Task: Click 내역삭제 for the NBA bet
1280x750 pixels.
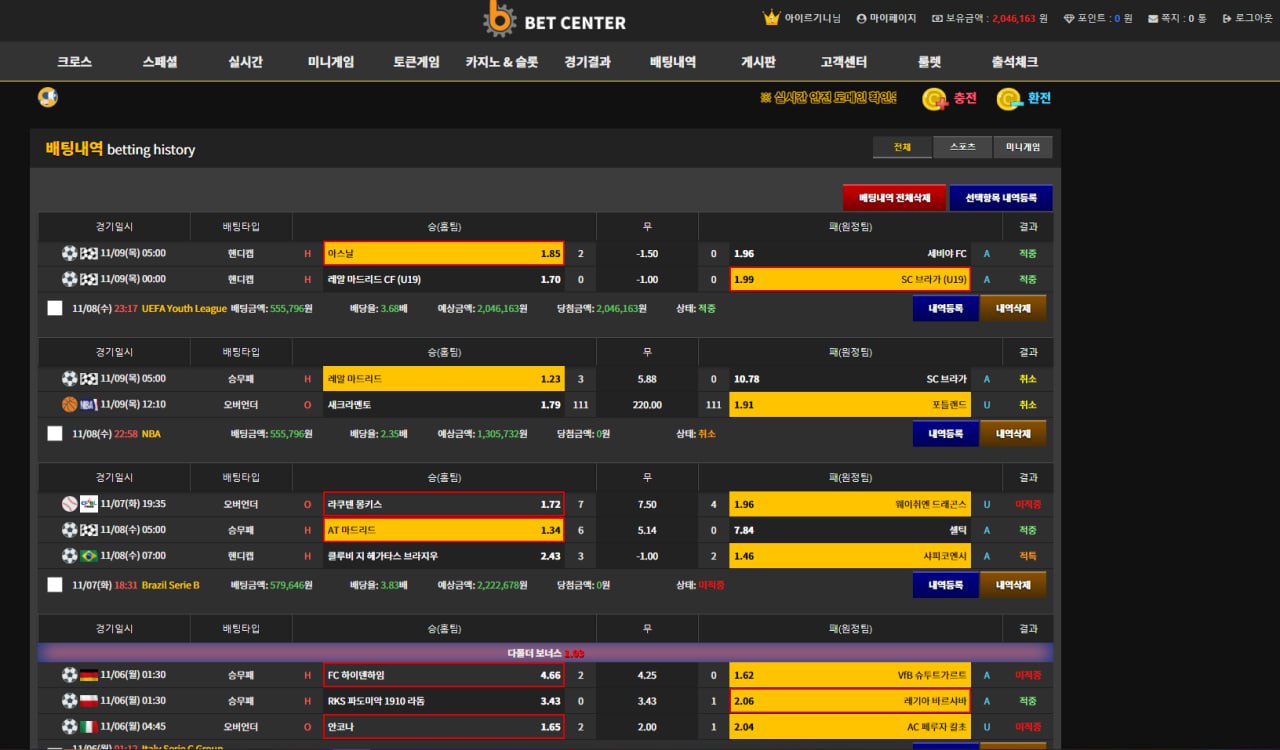Action: click(1013, 434)
